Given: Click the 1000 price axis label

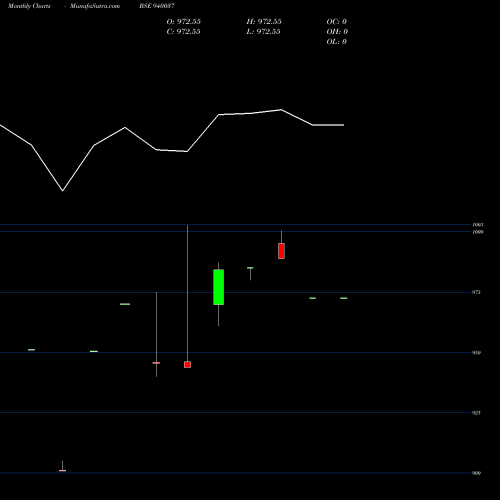Looking at the screenshot, I should click(x=478, y=232).
